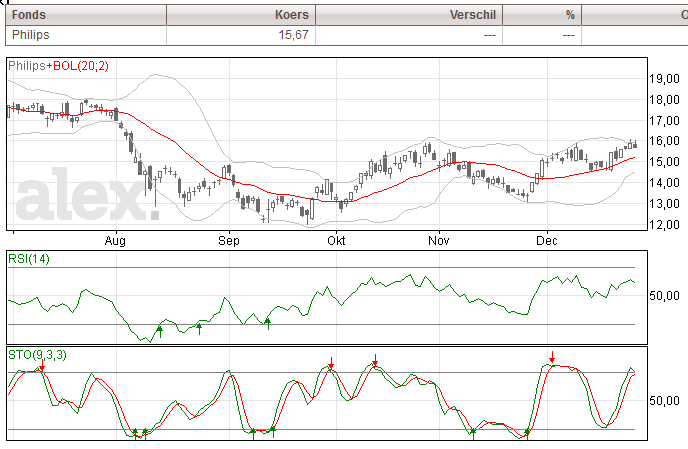The image size is (688, 449).
Task: Click the 14,00 price axis label
Action: [664, 183]
